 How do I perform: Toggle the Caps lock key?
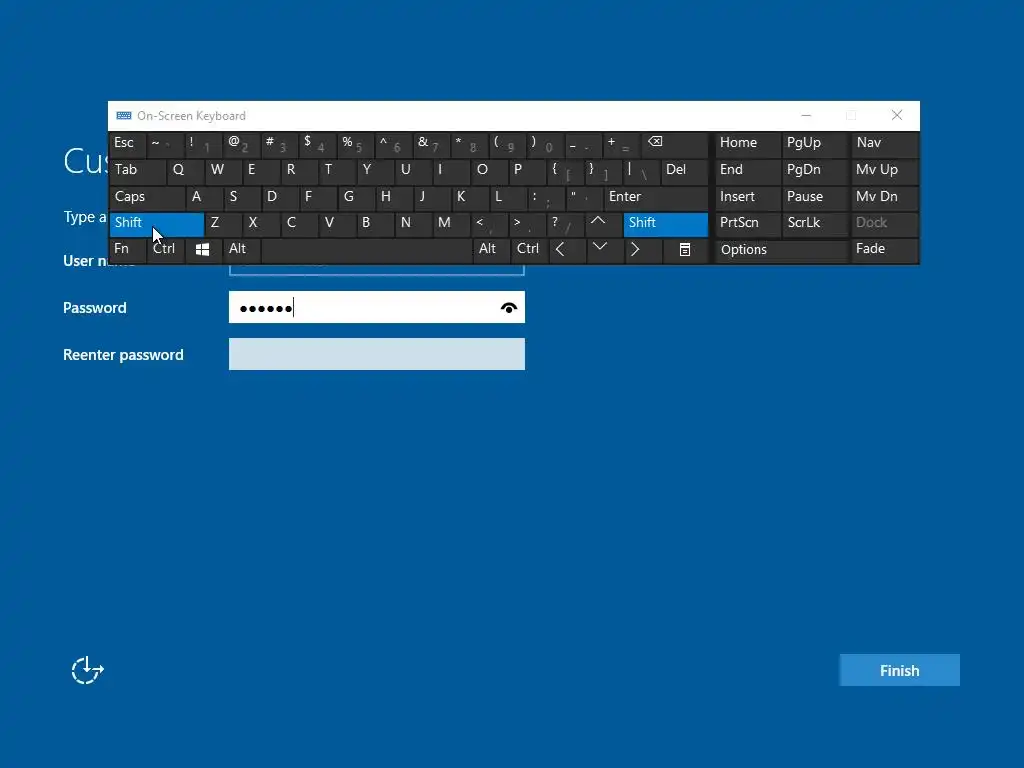click(148, 197)
